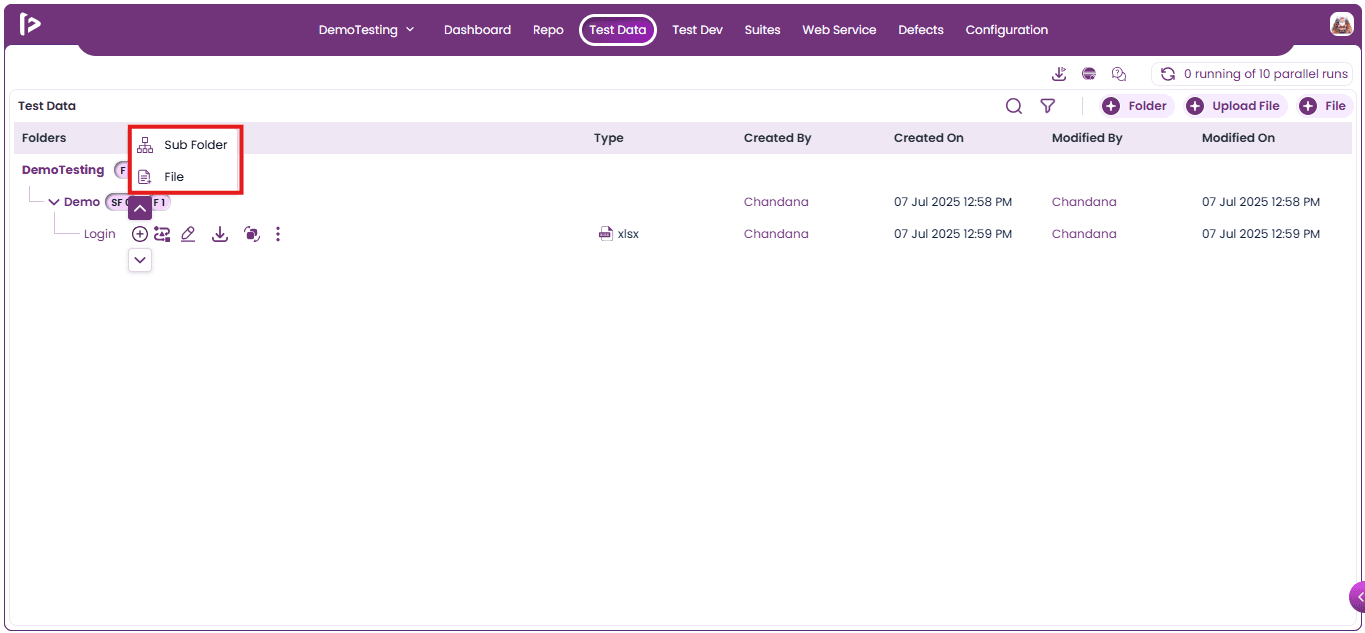
Task: Expand the purple side panel handle at the right edge
Action: pos(1357,597)
